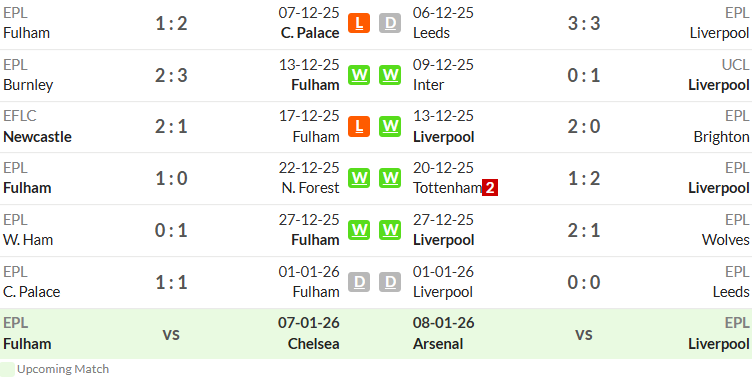Screen dimensions: 752x390
Task: Click the W. Ham 0:1 Fulham score
Action: click(171, 230)
